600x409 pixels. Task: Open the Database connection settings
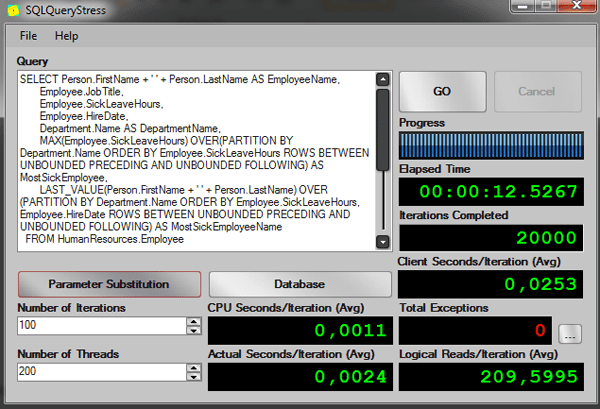(300, 284)
